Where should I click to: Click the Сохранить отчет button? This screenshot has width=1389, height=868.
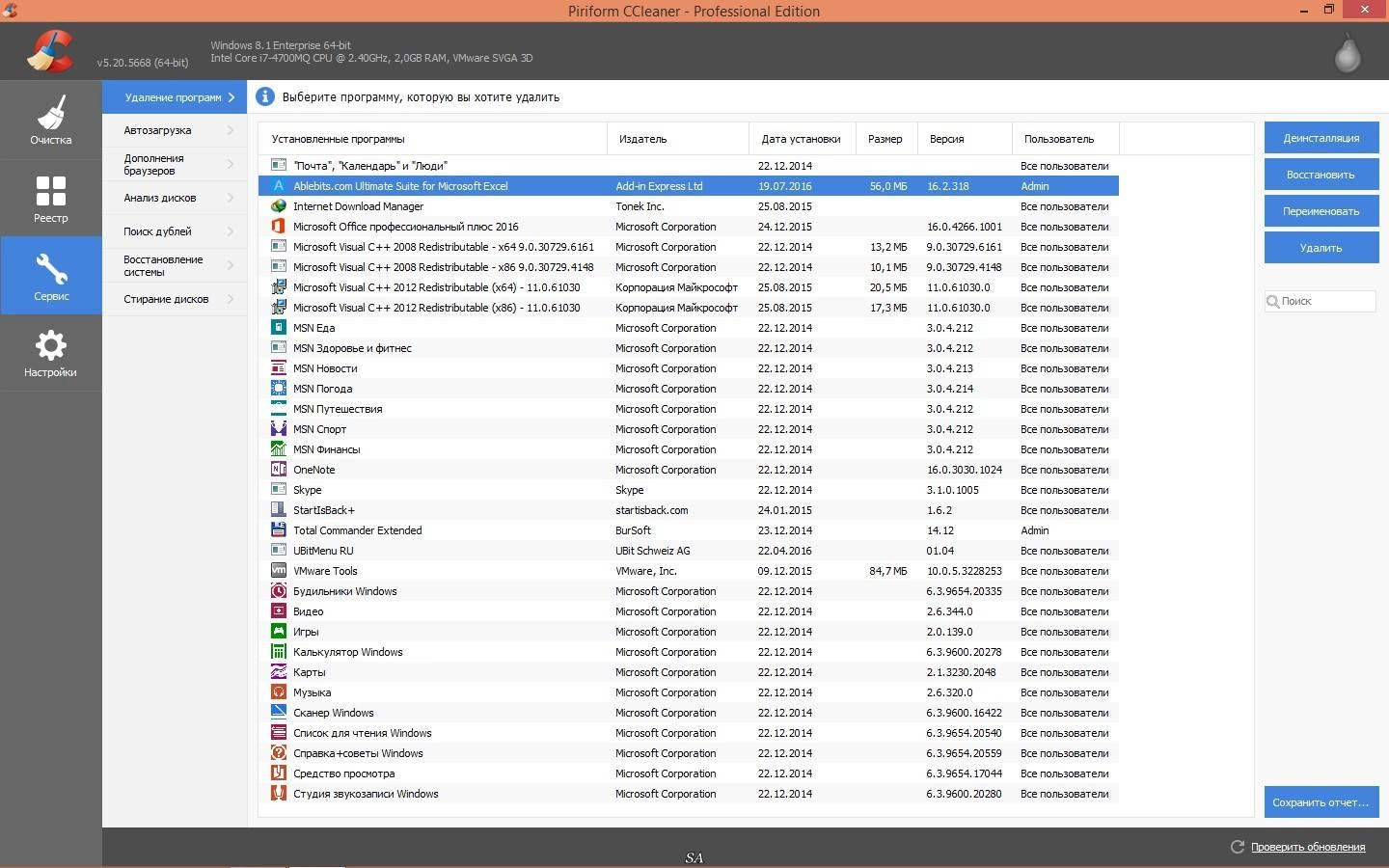tap(1321, 802)
